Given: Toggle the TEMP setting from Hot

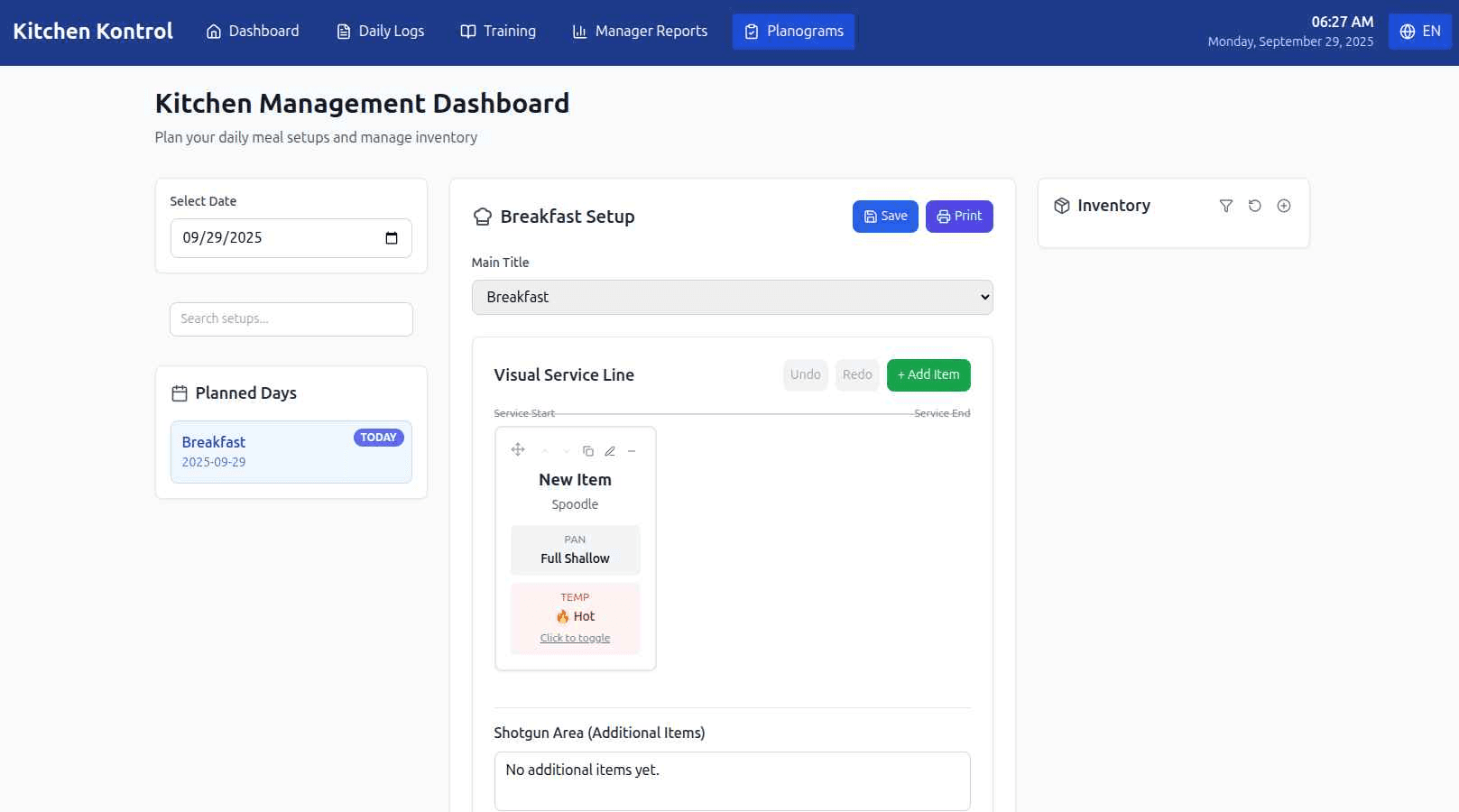Looking at the screenshot, I should [575, 617].
